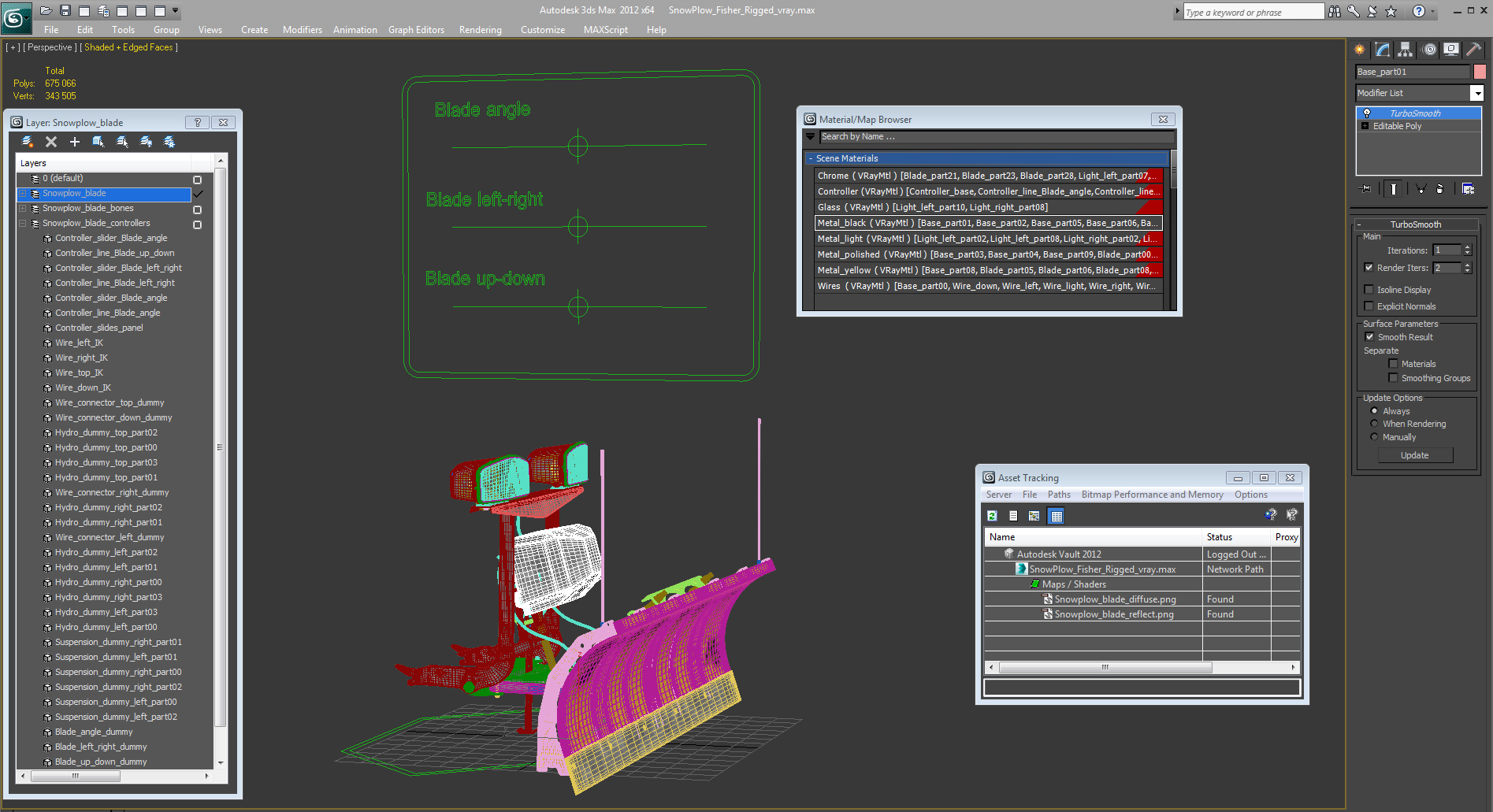Viewport: 1493px width, 812px height.
Task: Click the Favorites star icon in title bar
Action: (x=1391, y=11)
